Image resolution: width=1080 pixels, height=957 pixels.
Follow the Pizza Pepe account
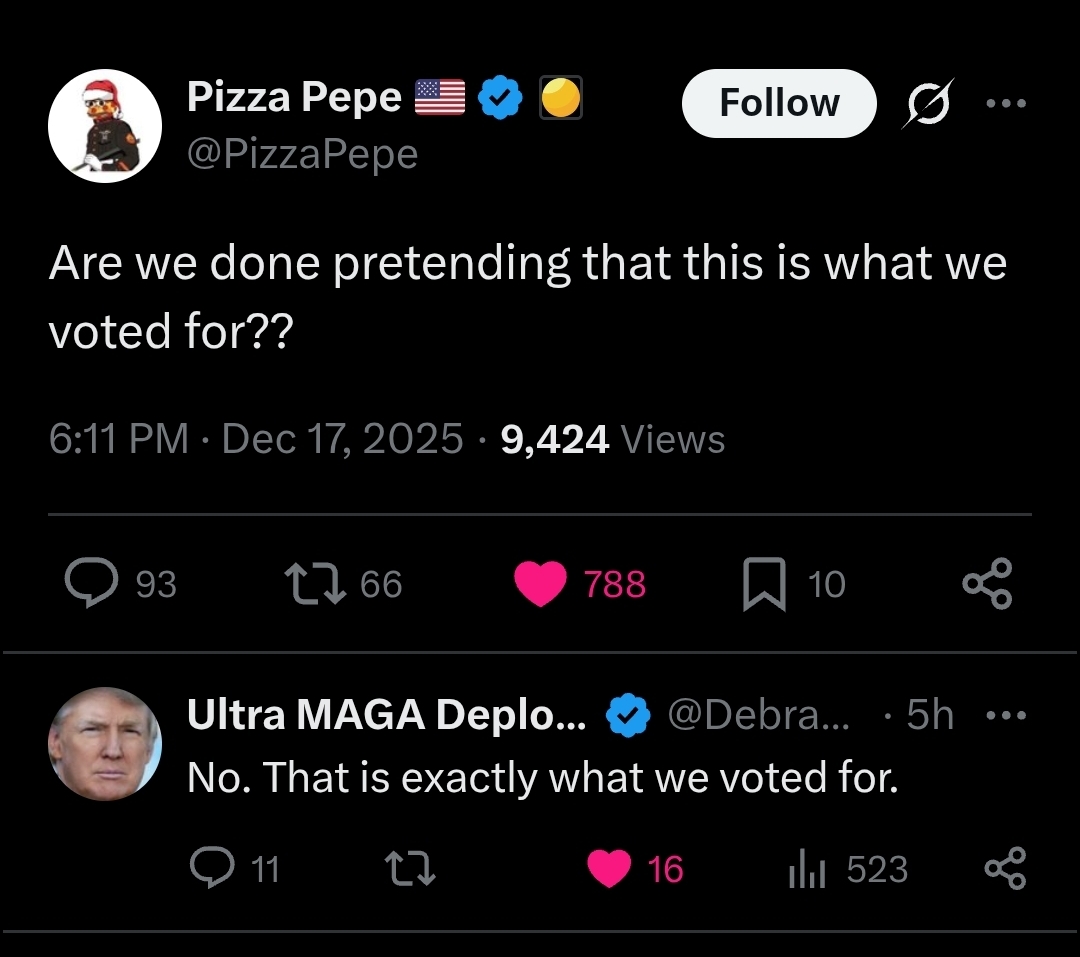click(778, 103)
